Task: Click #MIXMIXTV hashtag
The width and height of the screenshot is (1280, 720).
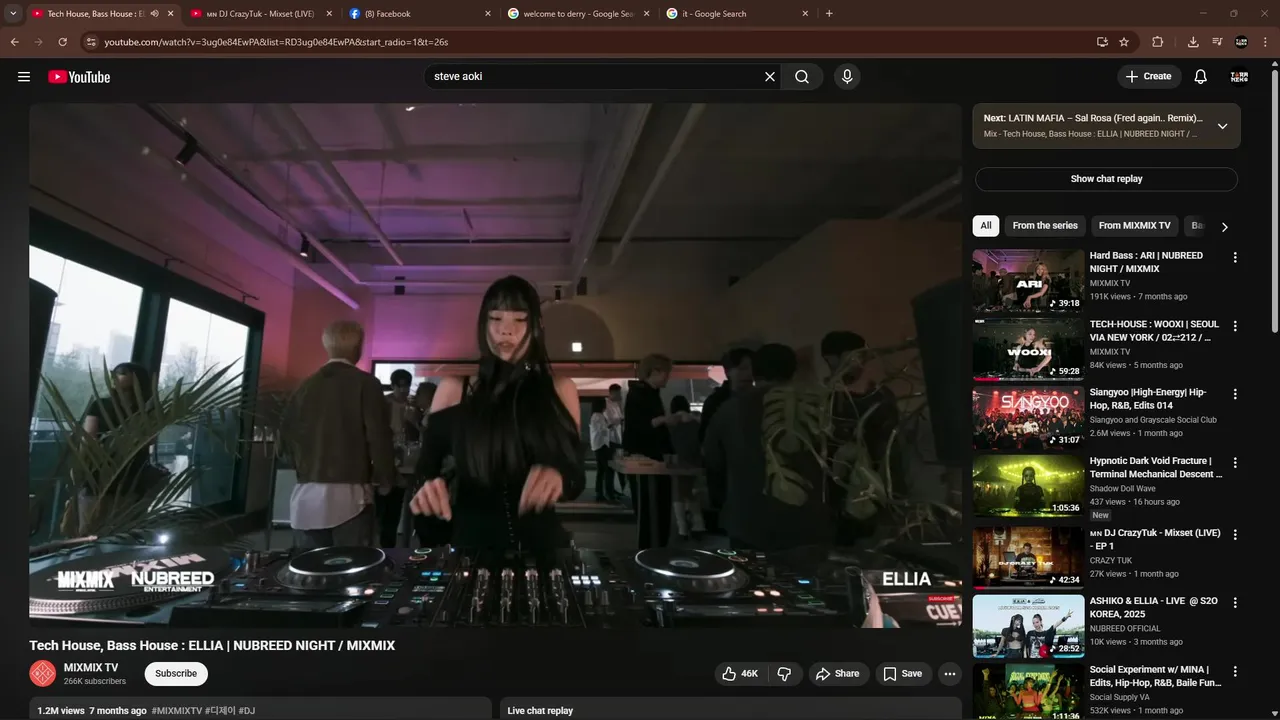Action: 177,711
